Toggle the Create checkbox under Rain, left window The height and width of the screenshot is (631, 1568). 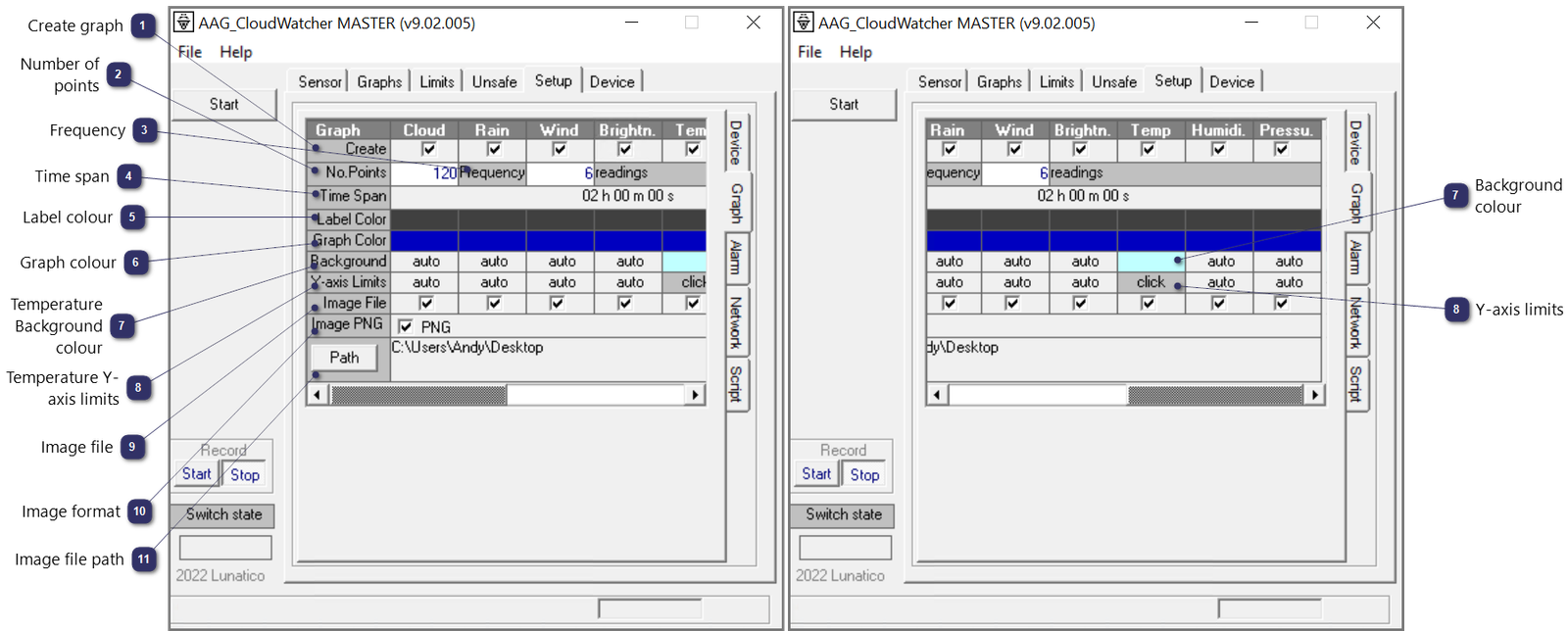[x=494, y=149]
